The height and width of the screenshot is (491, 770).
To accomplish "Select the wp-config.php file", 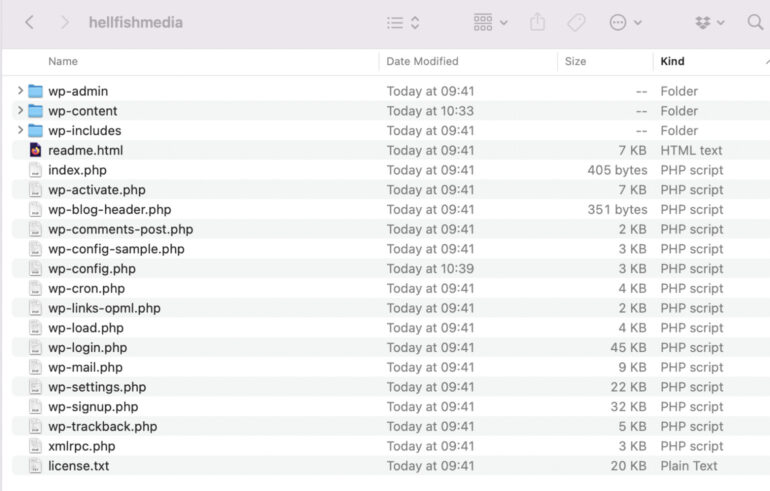I will pyautogui.click(x=91, y=269).
